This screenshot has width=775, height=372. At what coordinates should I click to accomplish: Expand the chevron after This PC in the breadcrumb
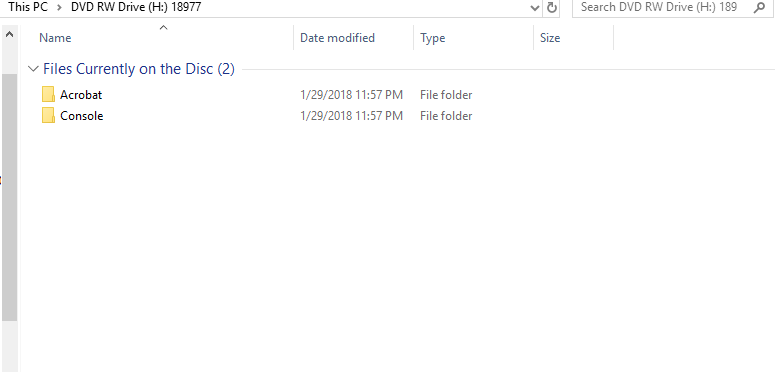pos(59,7)
